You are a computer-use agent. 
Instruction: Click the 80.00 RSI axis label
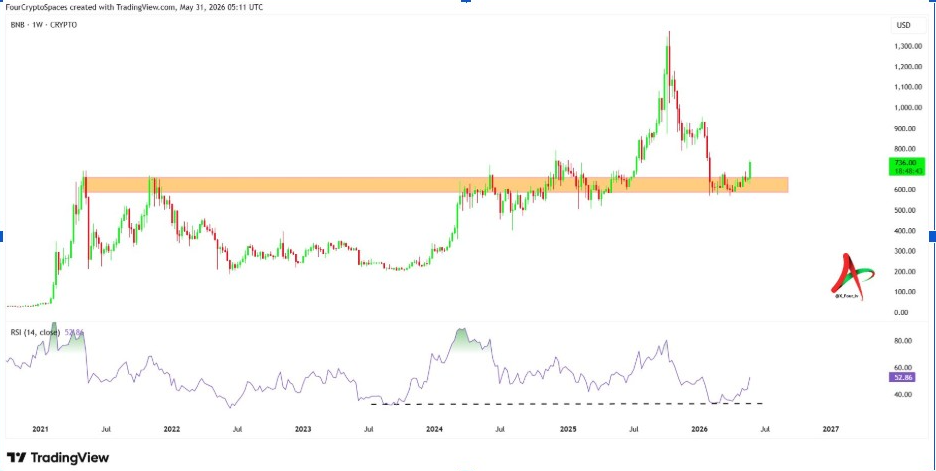[904, 341]
